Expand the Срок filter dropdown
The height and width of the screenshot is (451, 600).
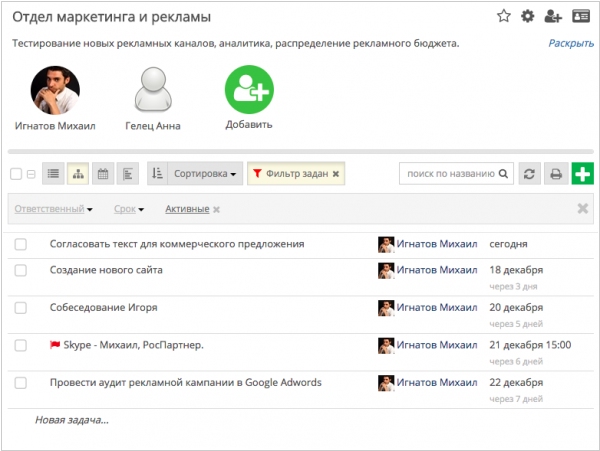point(129,209)
